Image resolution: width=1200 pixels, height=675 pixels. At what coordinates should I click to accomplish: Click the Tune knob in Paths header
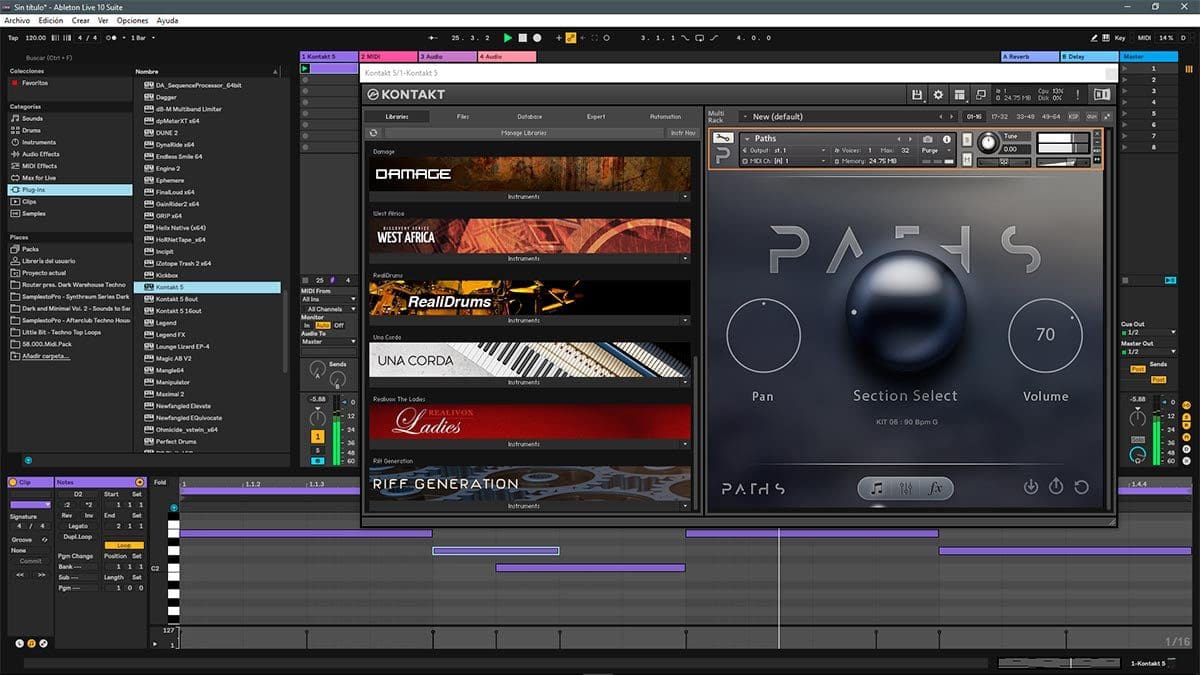point(987,142)
